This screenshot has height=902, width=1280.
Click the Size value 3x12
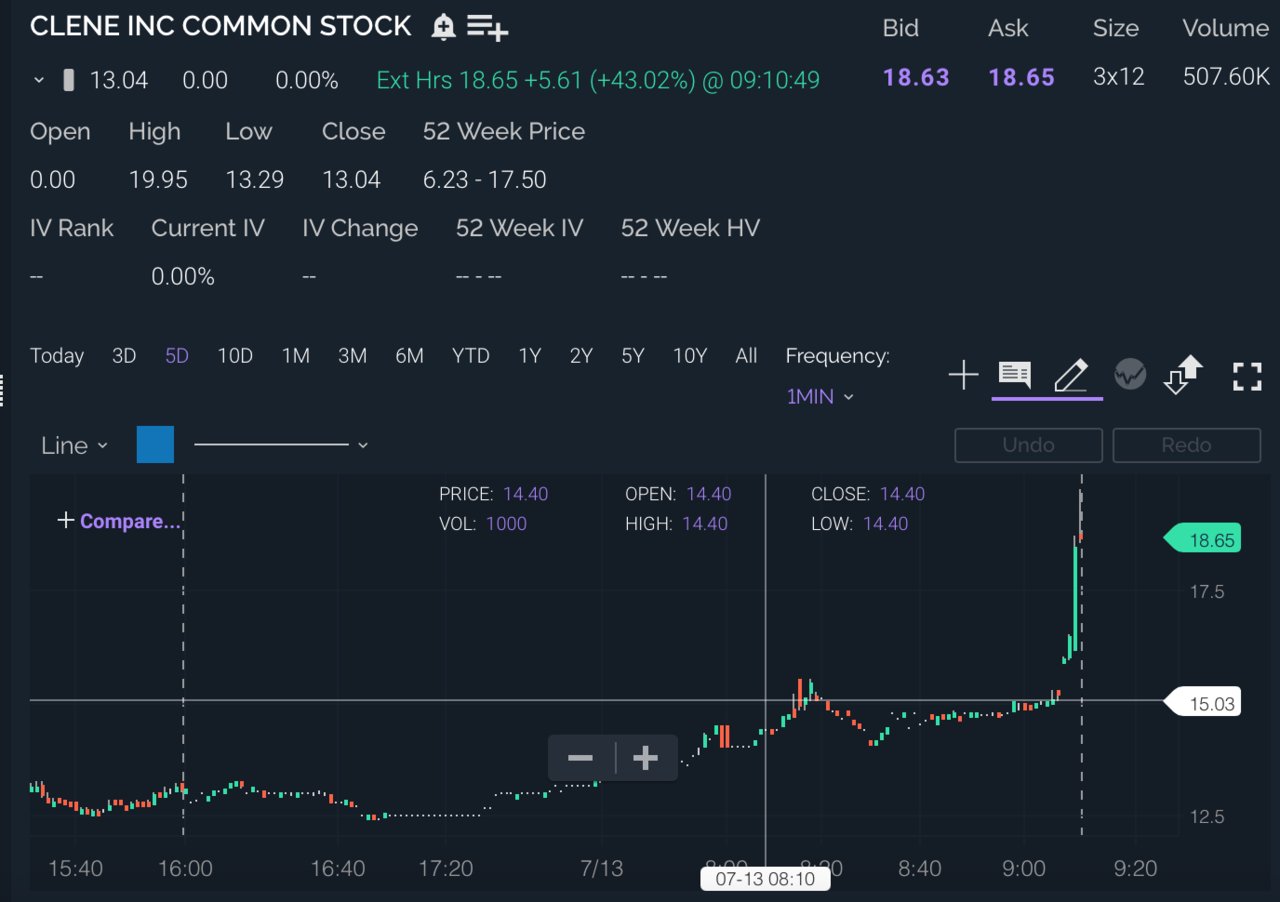tap(1118, 77)
